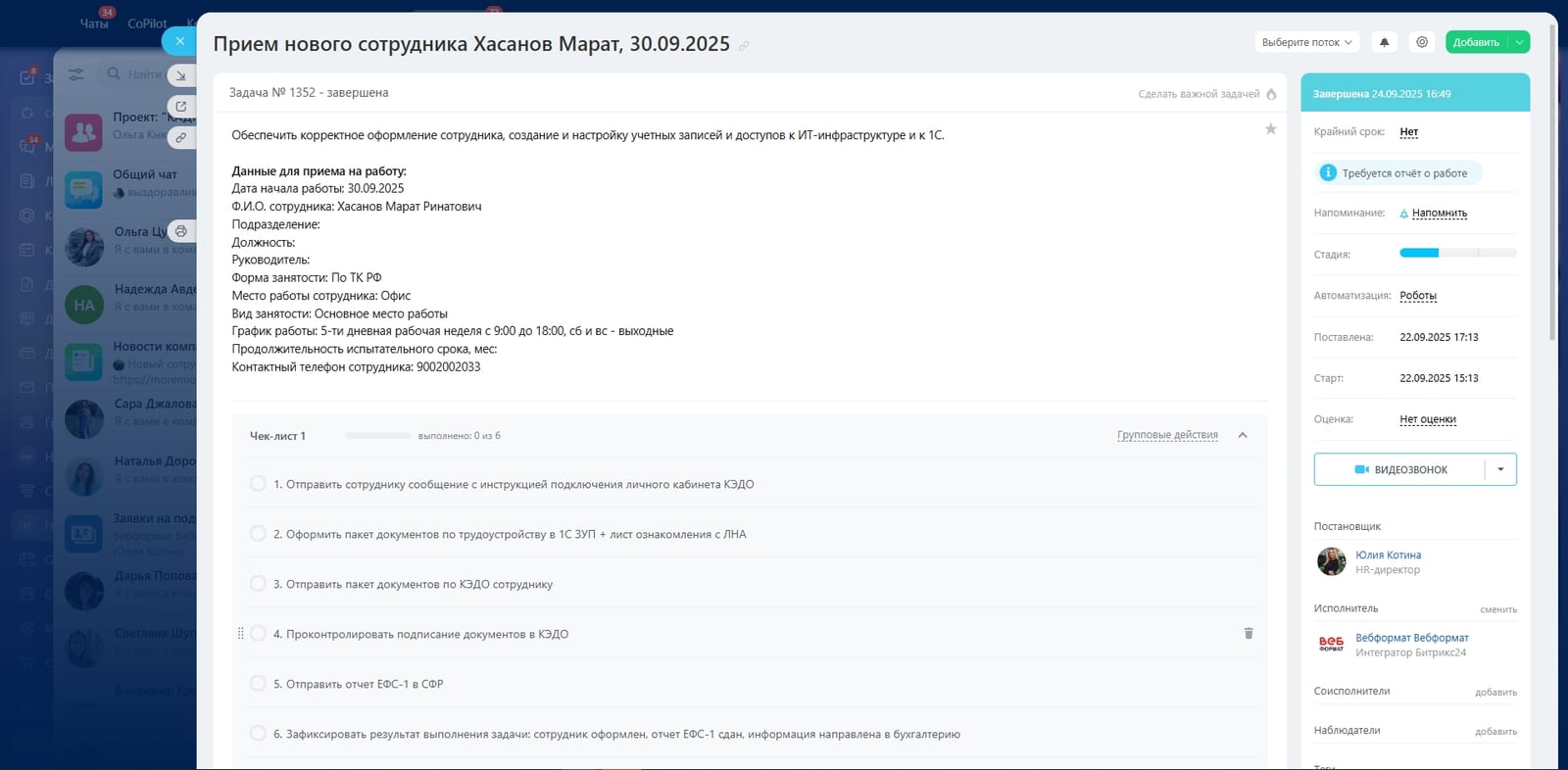Open task in new window icon
Viewport: 1568px width, 770px height.
tap(180, 106)
